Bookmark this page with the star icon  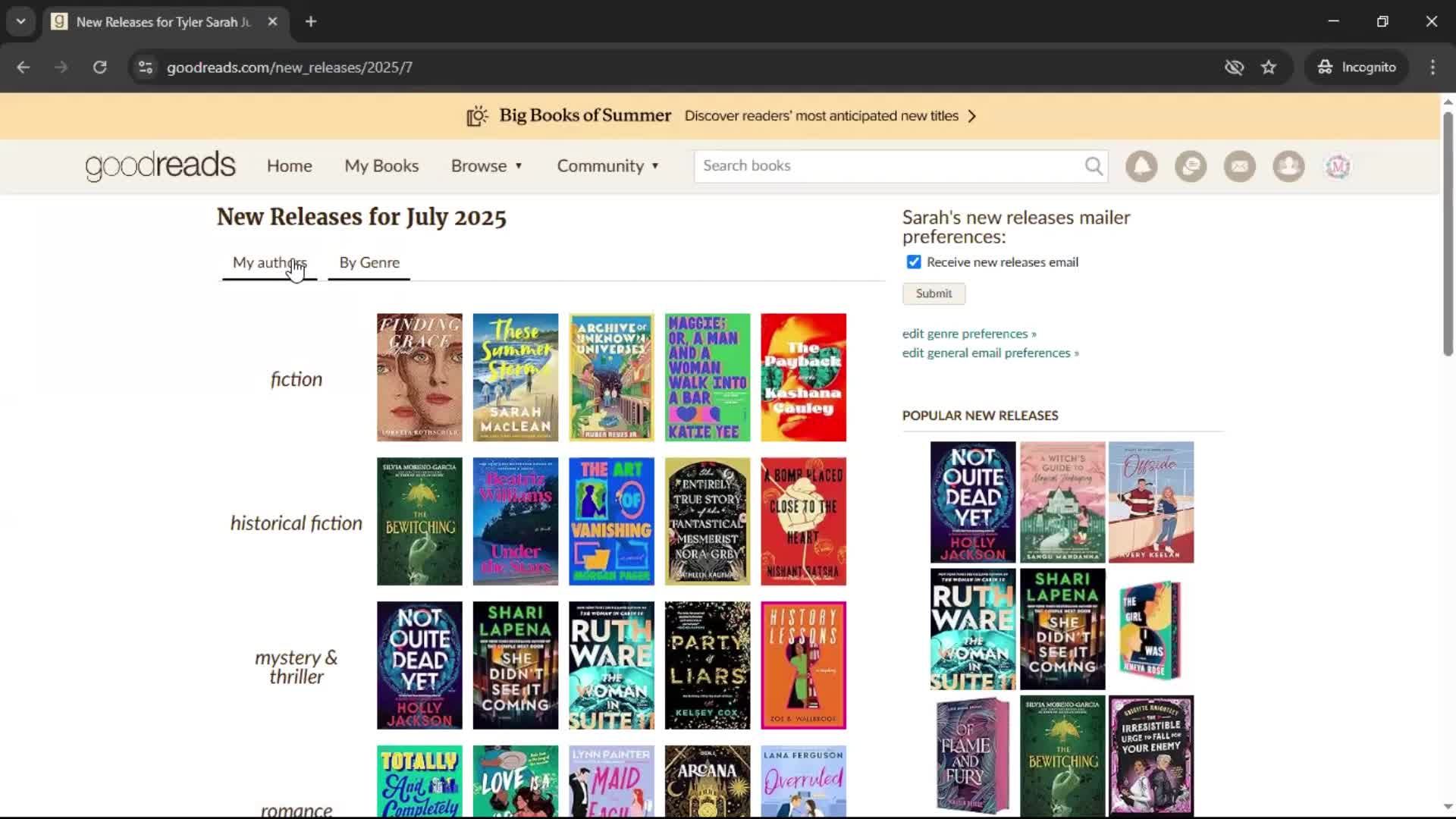(x=1269, y=67)
